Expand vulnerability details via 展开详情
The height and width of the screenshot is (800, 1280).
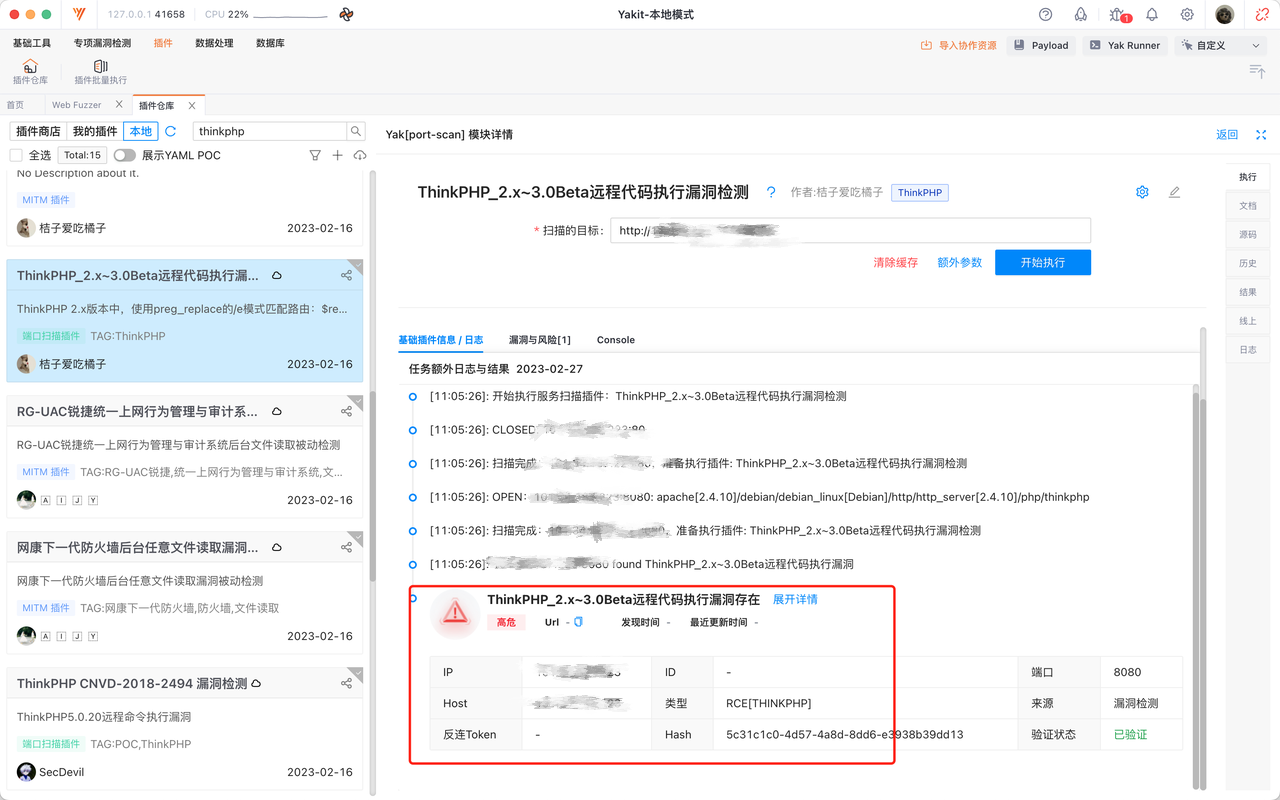[795, 599]
